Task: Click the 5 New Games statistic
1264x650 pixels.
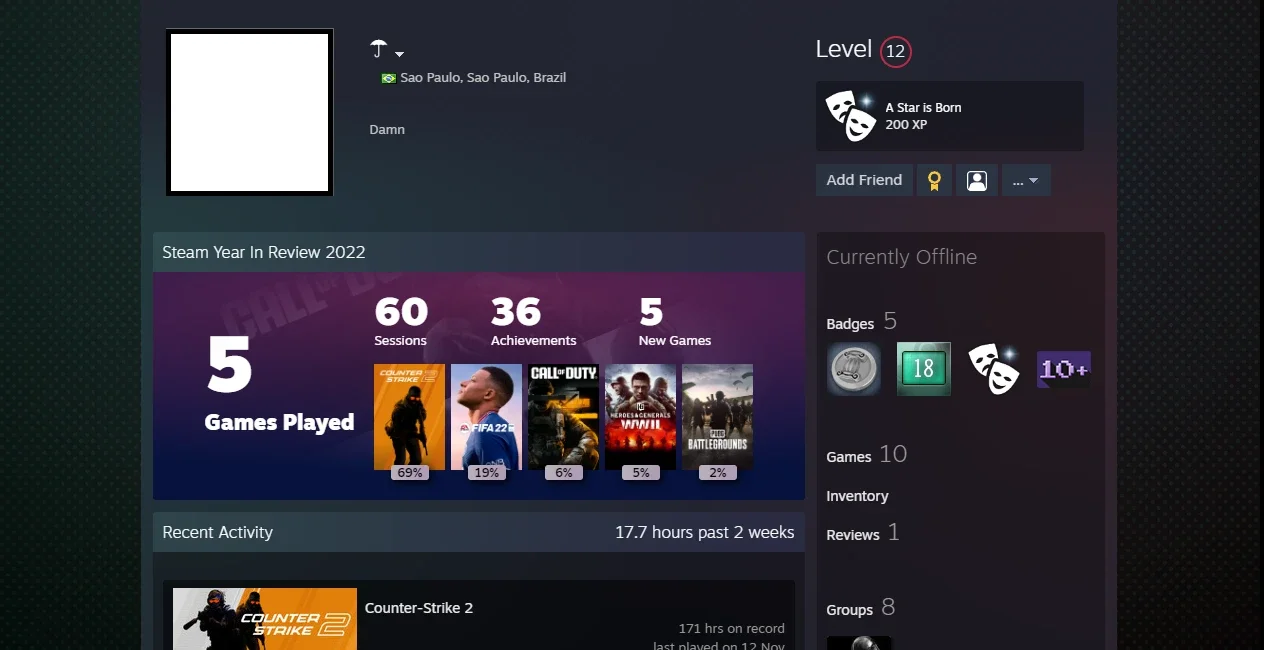Action: tap(675, 322)
